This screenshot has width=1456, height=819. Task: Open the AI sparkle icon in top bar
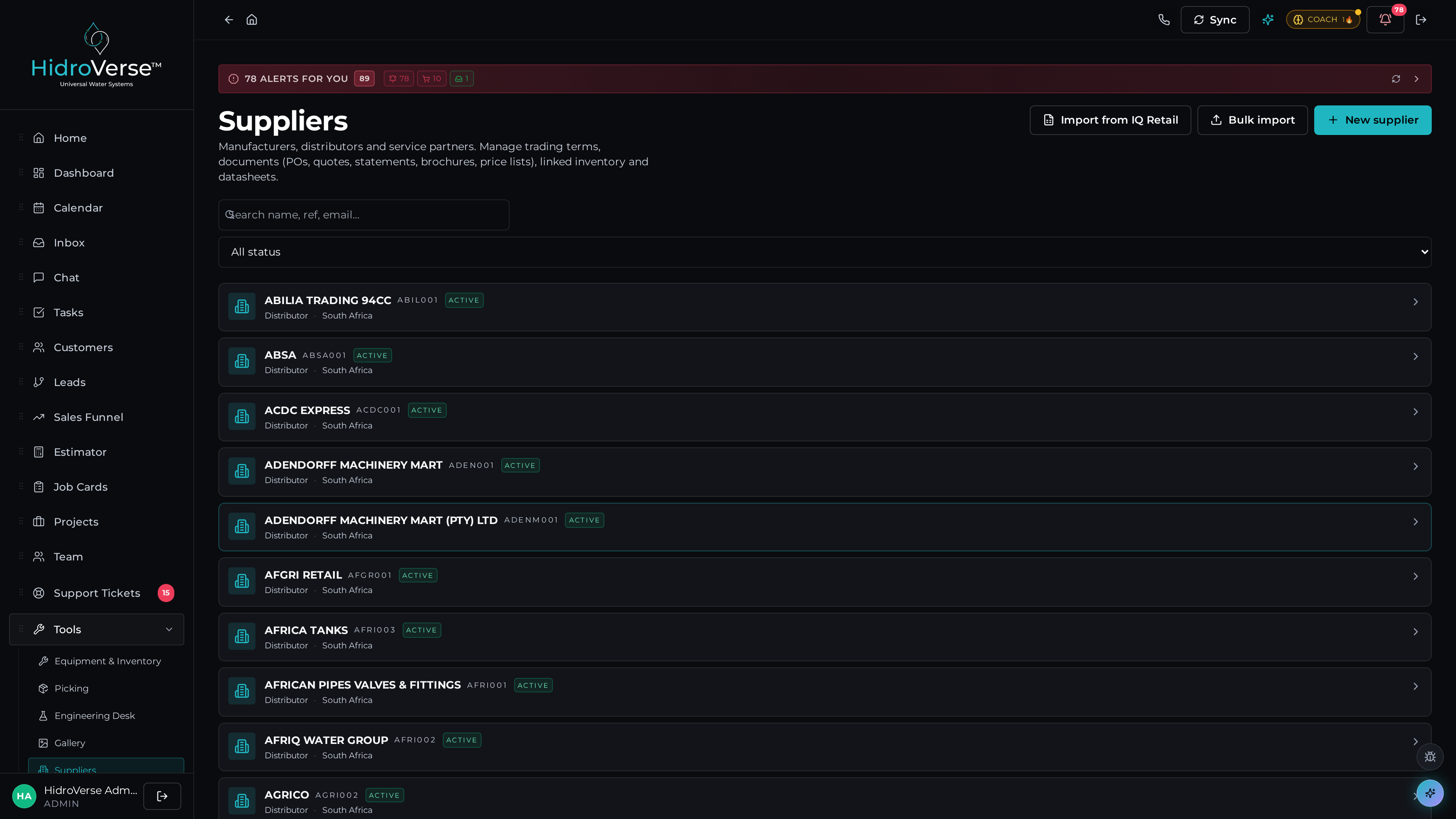[x=1268, y=20]
